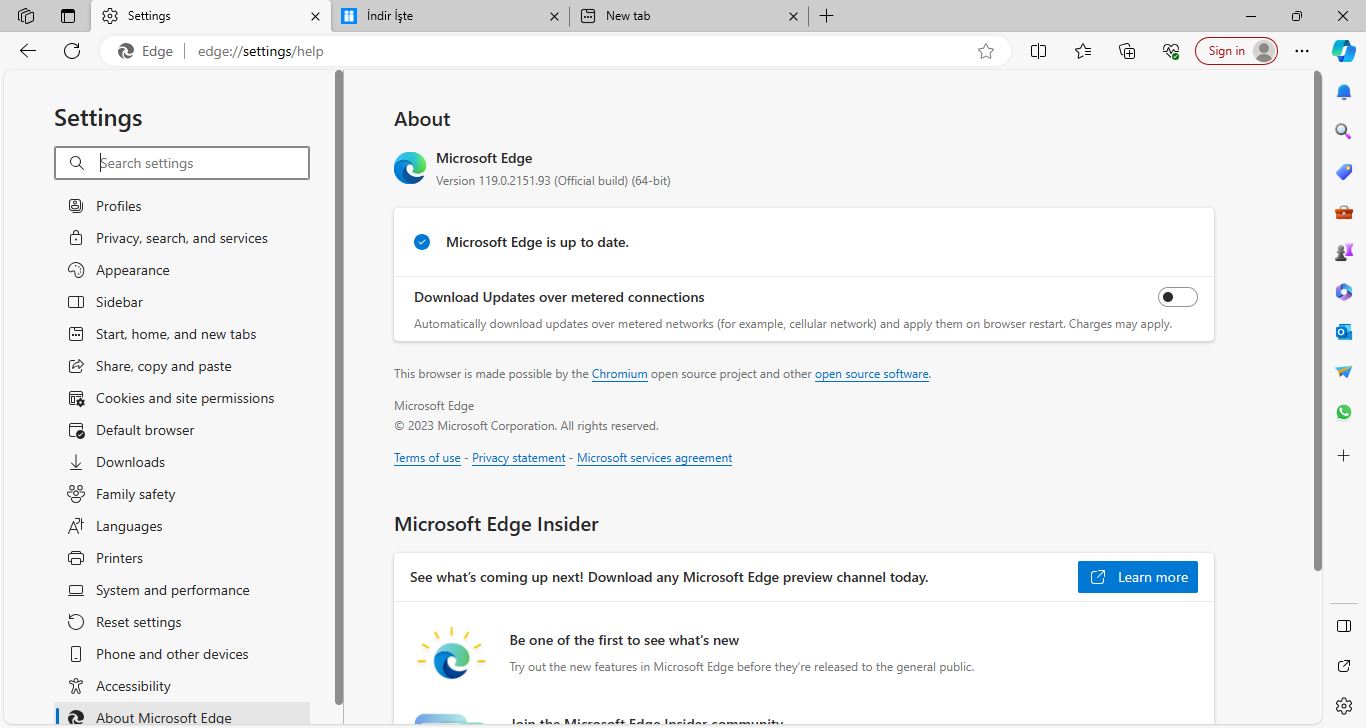Open Reset settings
1366x728 pixels.
coord(182,622)
